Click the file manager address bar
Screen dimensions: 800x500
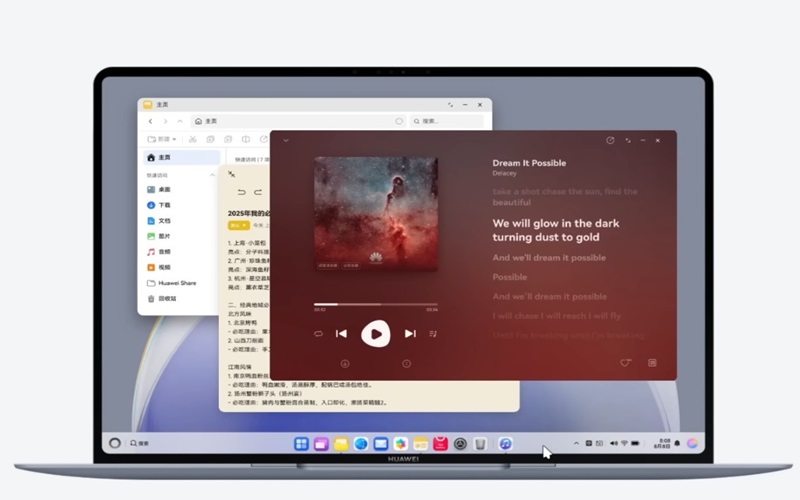pos(298,121)
